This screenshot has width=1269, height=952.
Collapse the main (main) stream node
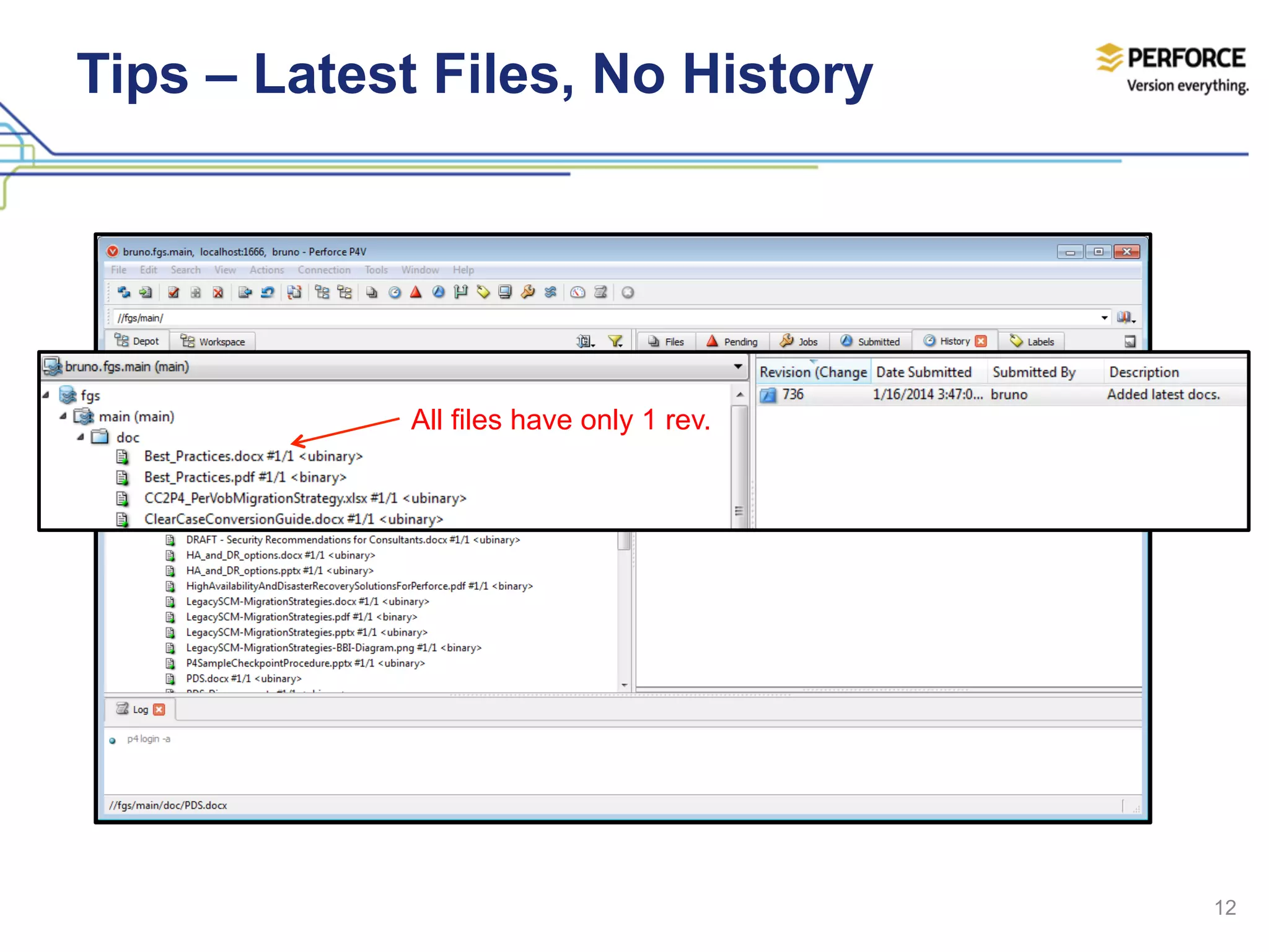[63, 416]
